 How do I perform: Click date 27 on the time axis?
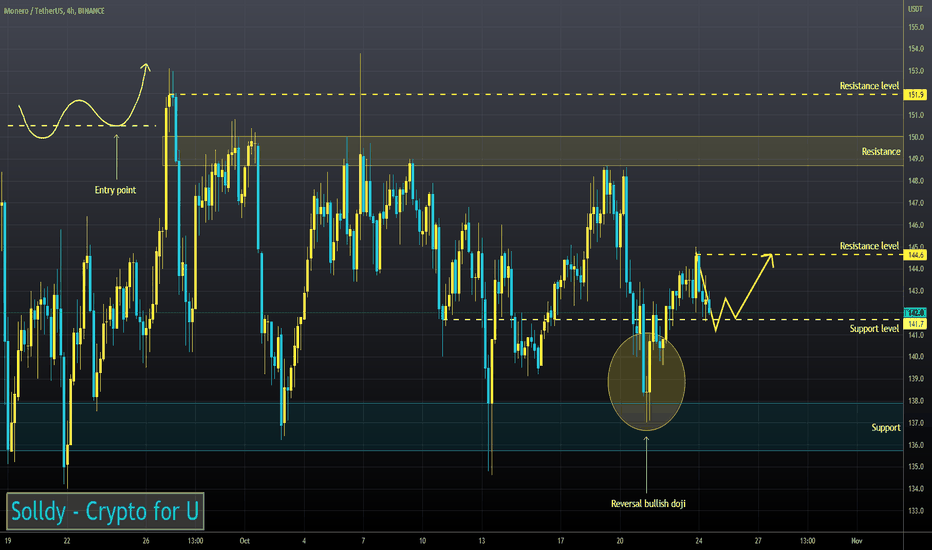click(x=758, y=540)
